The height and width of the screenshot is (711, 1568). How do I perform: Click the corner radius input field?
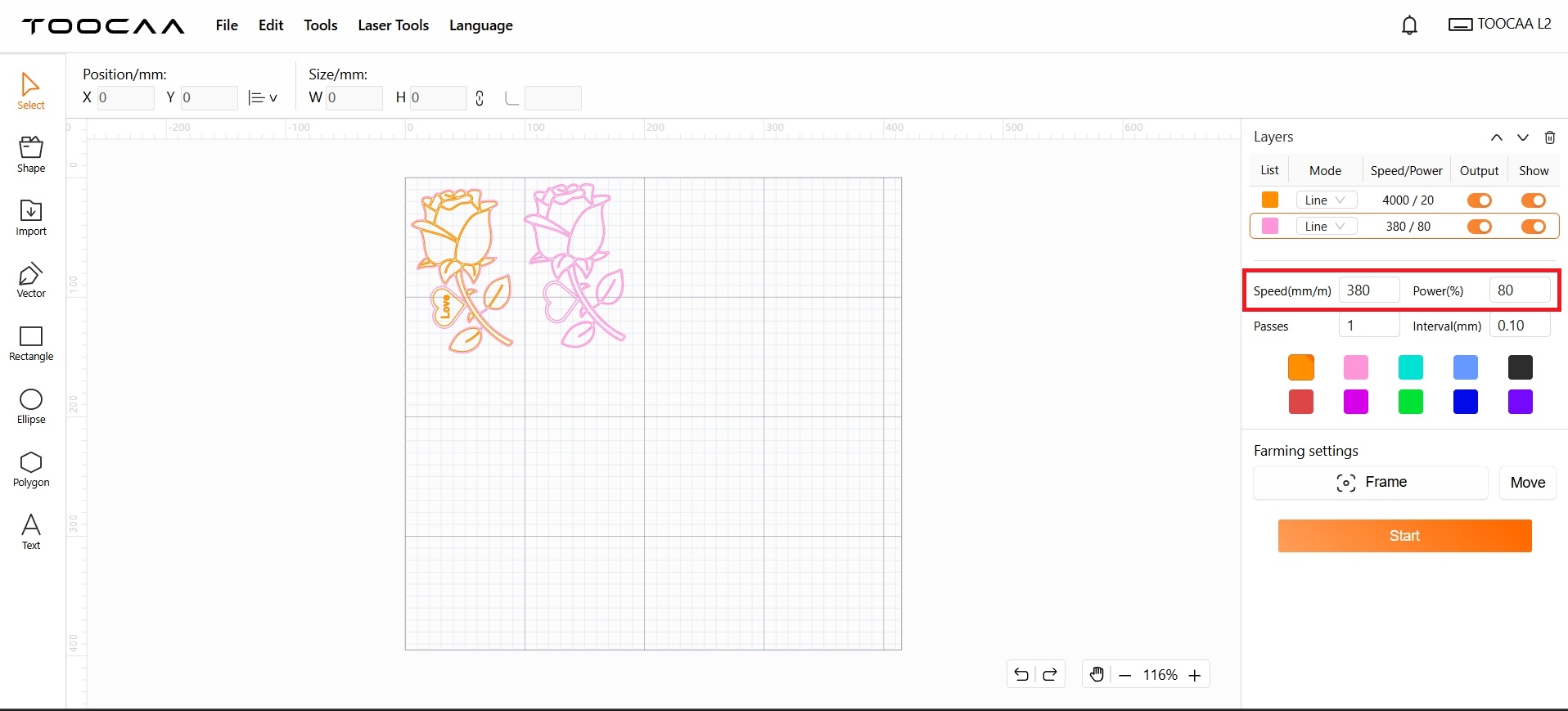[552, 98]
